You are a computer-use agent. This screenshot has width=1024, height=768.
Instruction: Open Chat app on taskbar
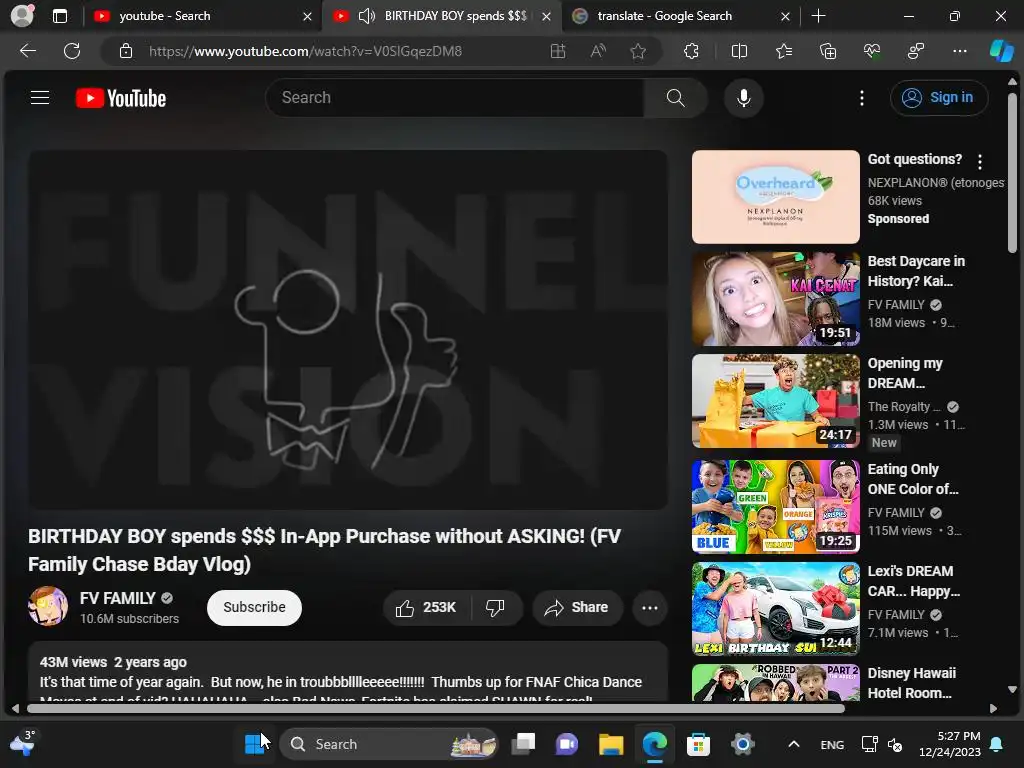pos(567,744)
